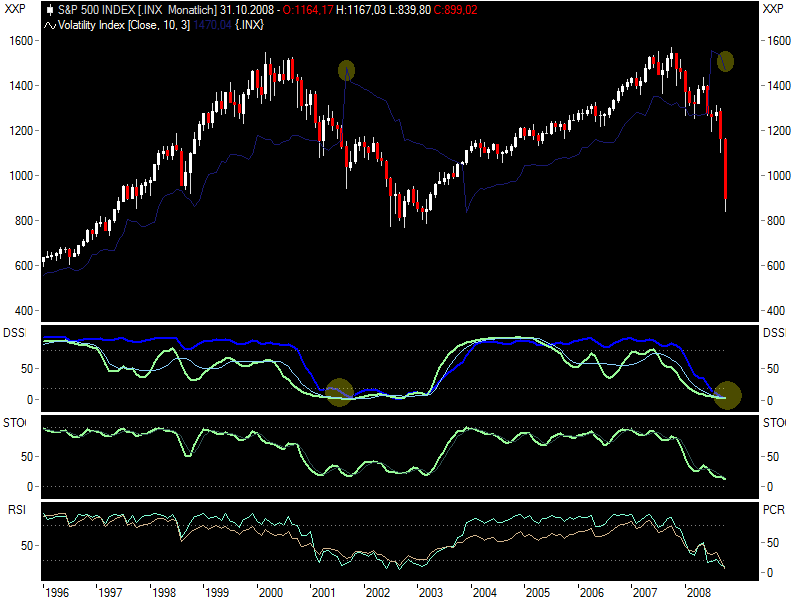This screenshot has width=800, height=600.
Task: Click the 1200 label on left price axis
Action: (21, 131)
